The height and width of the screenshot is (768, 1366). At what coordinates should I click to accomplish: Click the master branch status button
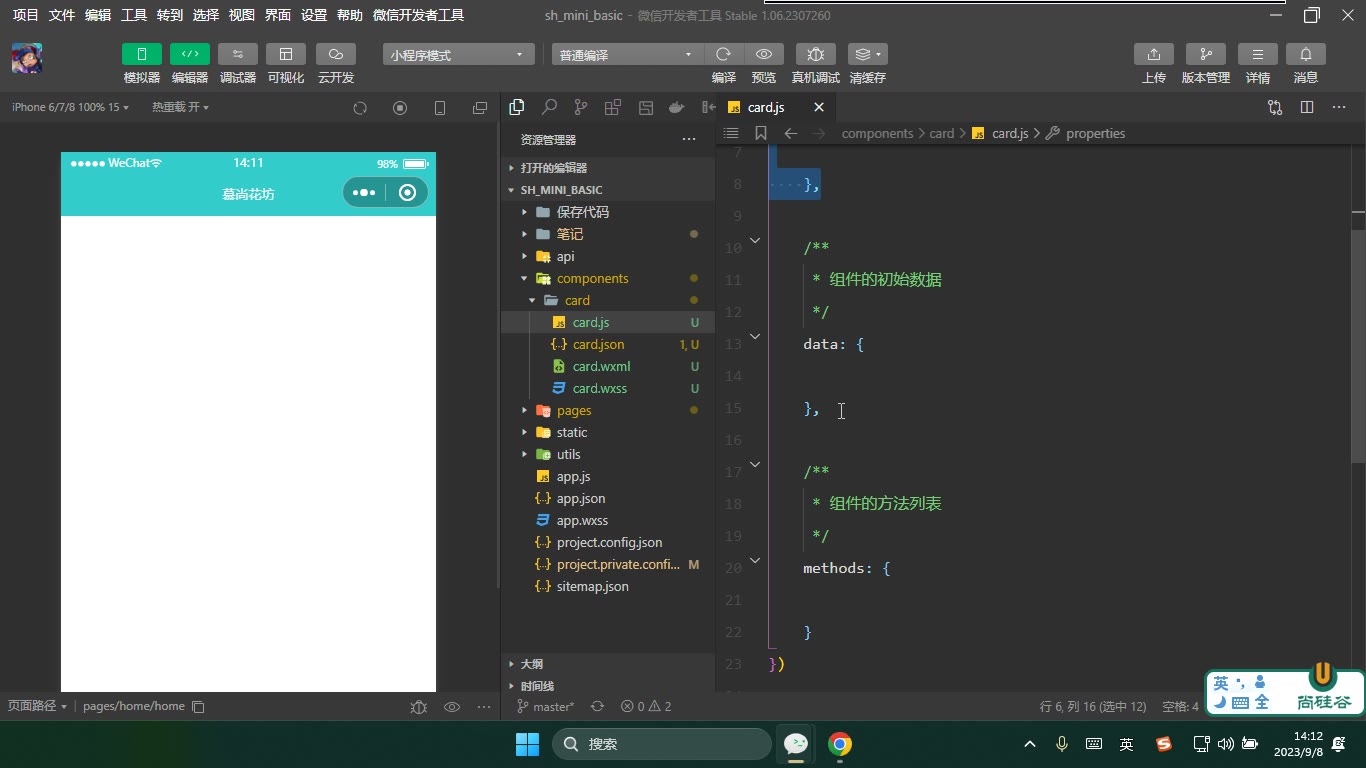point(546,706)
